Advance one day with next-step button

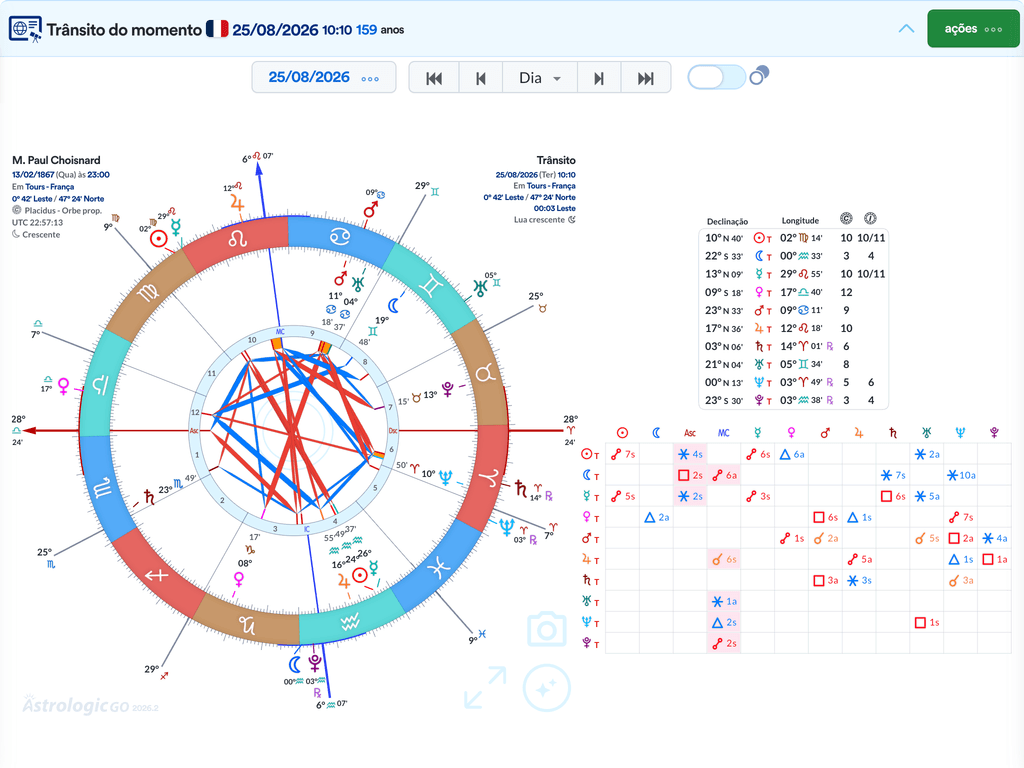click(x=599, y=78)
